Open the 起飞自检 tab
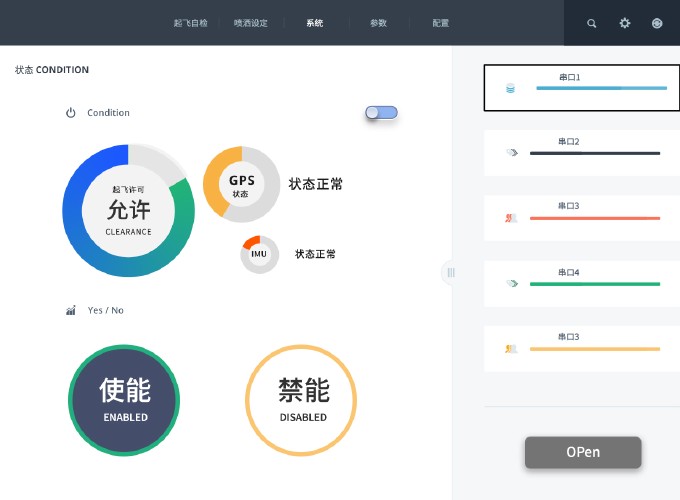The image size is (680, 500). click(x=190, y=23)
